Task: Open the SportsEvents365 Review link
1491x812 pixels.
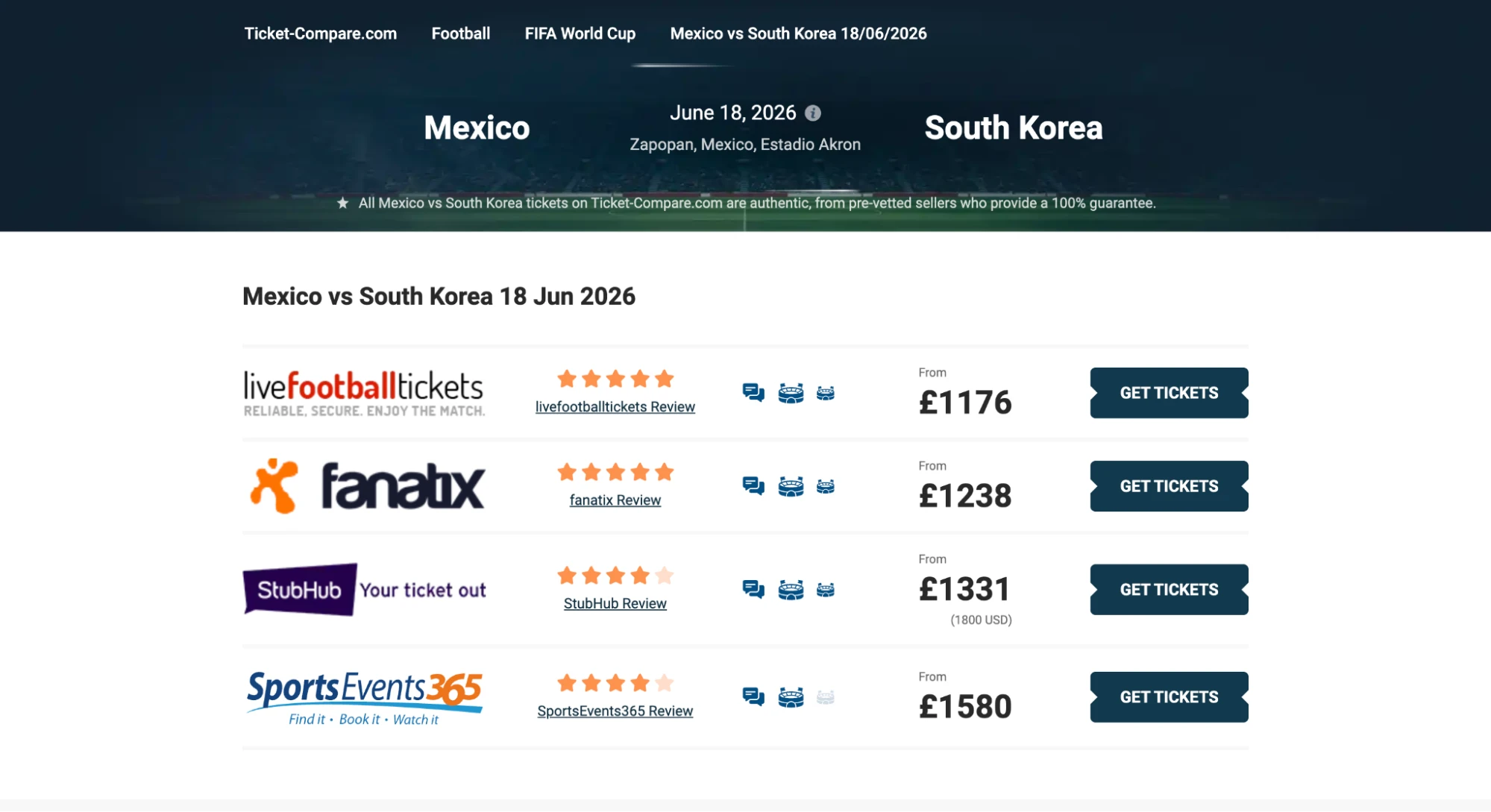Action: coord(615,711)
